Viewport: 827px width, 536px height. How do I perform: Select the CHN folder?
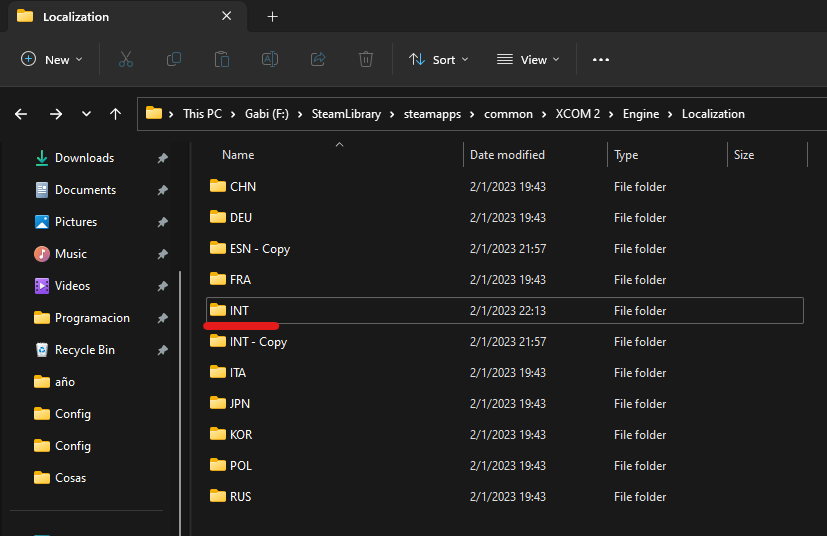[x=505, y=186]
